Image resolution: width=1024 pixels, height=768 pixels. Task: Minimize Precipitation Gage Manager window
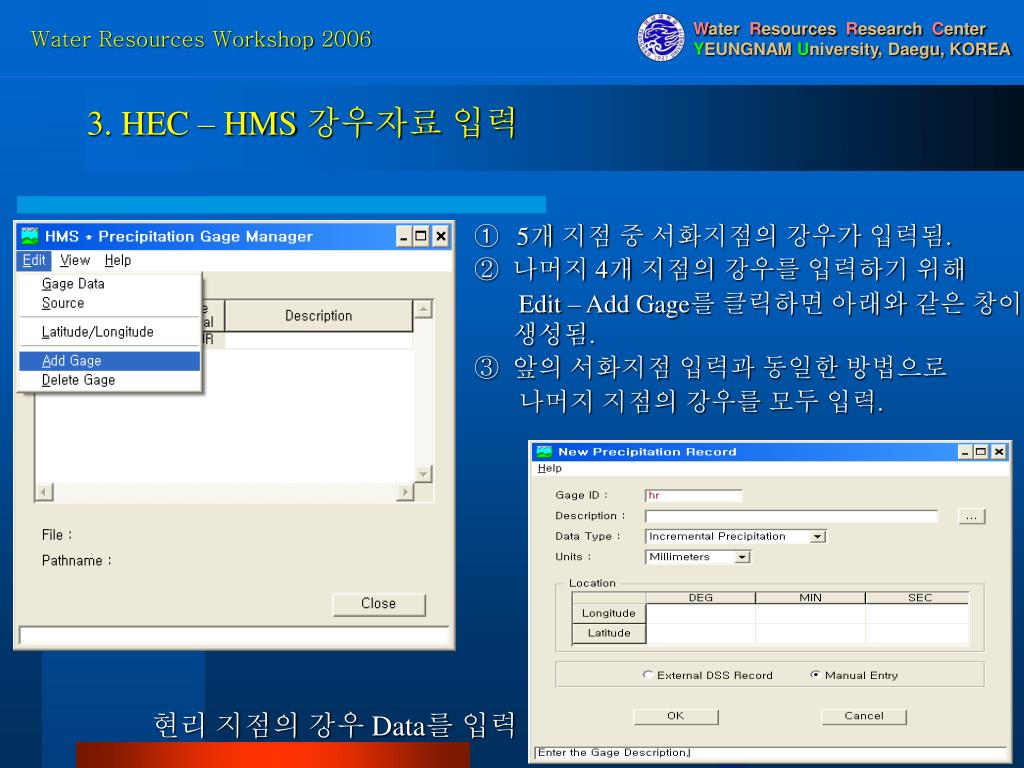pos(404,236)
